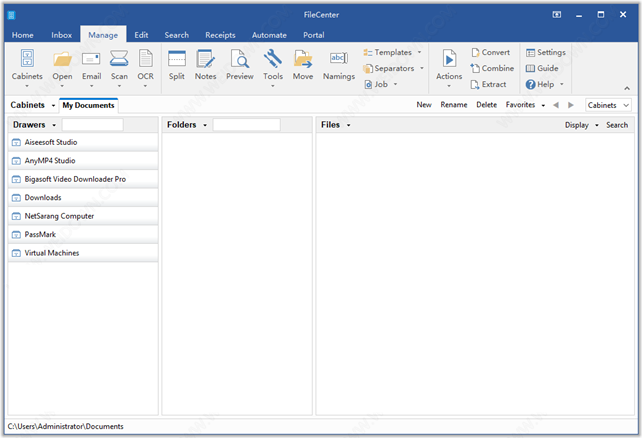Viewport: 642px width, 438px height.
Task: Open the Cabinets combo box at right
Action: click(608, 105)
